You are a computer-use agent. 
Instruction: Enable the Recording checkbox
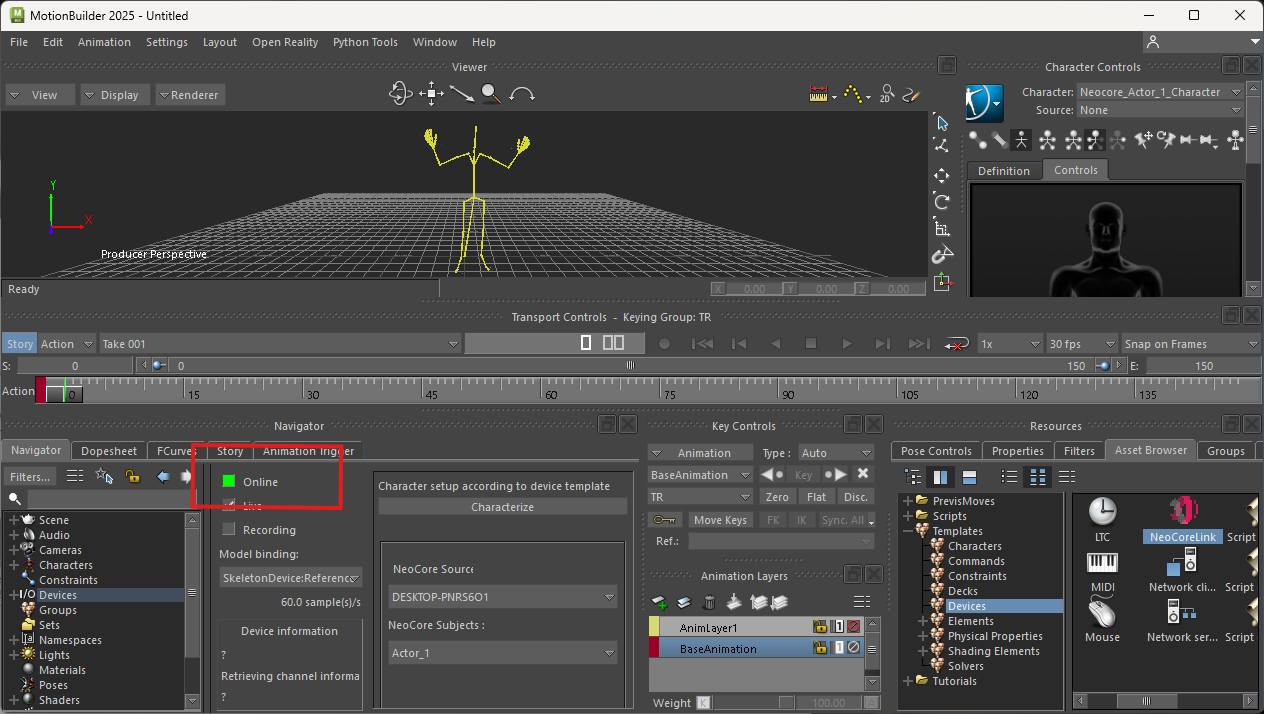pos(229,530)
